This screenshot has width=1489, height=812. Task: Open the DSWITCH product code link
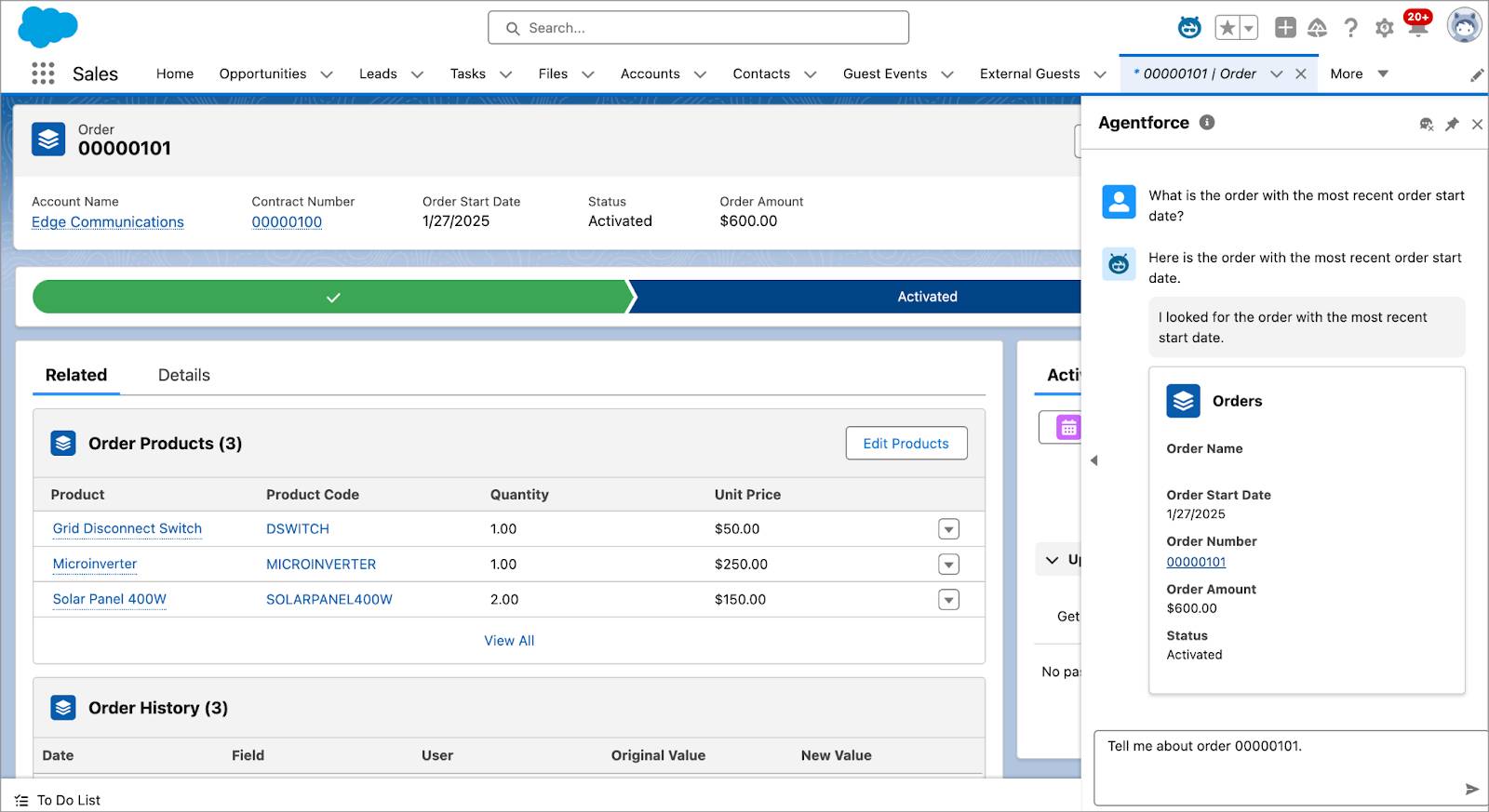tap(298, 529)
